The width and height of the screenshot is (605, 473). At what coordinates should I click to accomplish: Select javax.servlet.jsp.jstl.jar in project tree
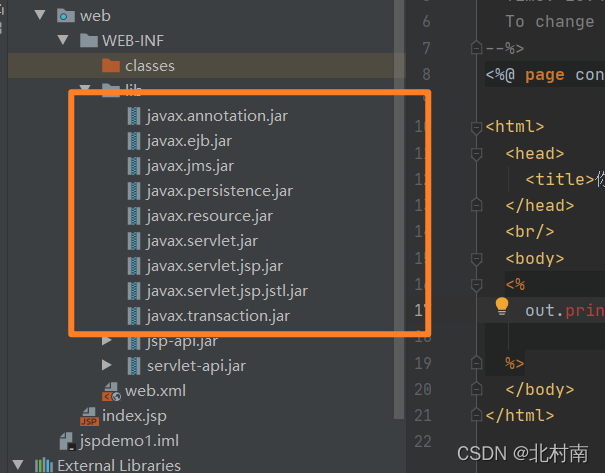[x=227, y=291]
